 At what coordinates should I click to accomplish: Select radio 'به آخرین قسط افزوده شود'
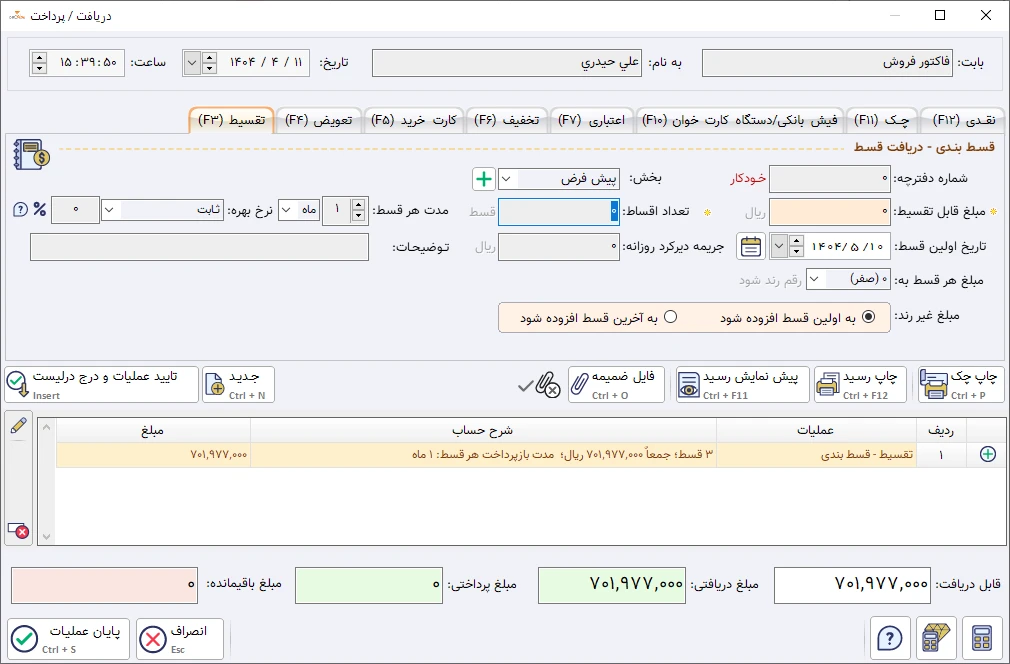click(x=672, y=317)
